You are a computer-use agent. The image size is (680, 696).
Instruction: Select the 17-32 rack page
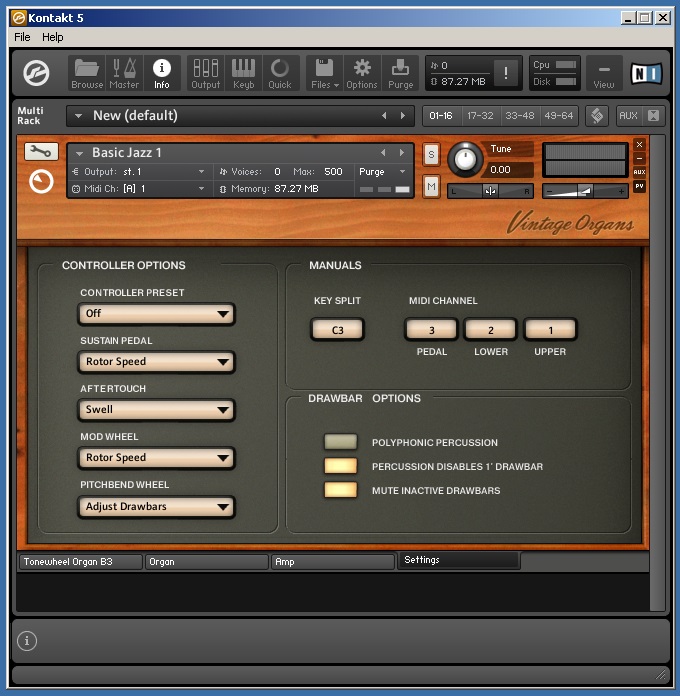479,116
